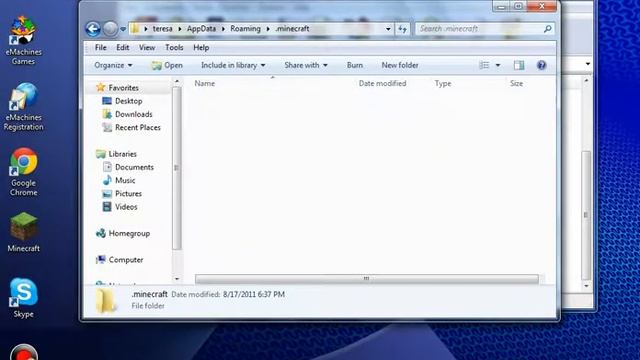
Task: Click navigation pane scroll down arrow
Action: pyautogui.click(x=177, y=279)
